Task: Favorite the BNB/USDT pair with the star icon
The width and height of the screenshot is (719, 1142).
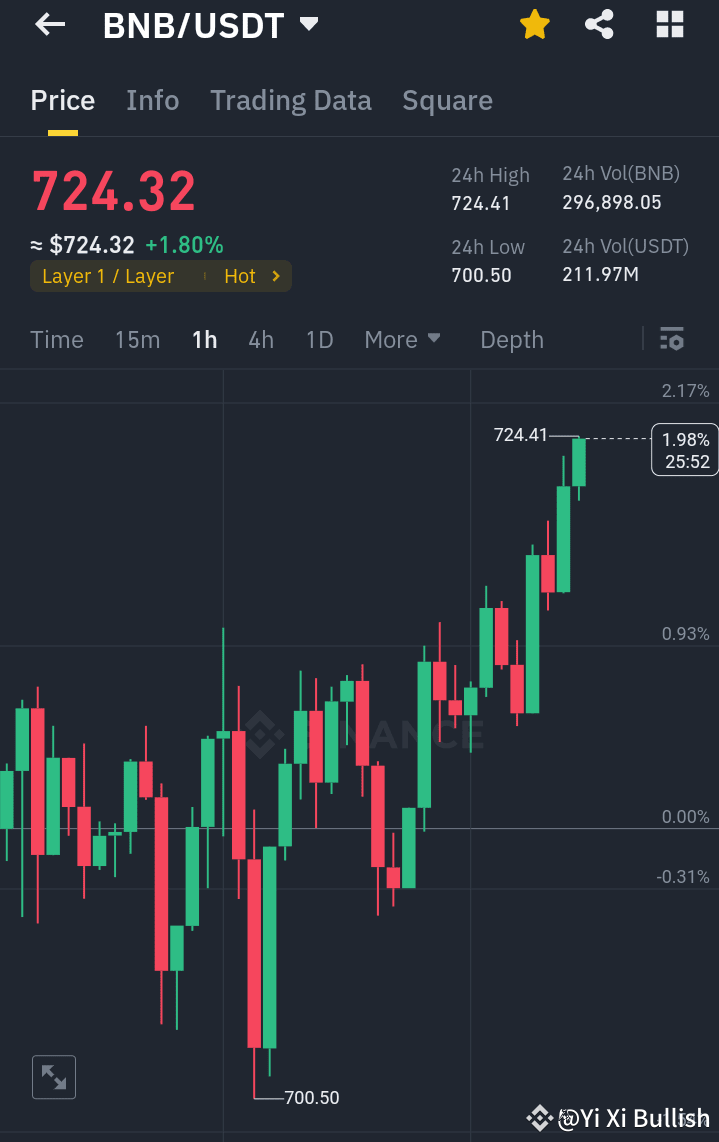Action: pyautogui.click(x=535, y=25)
